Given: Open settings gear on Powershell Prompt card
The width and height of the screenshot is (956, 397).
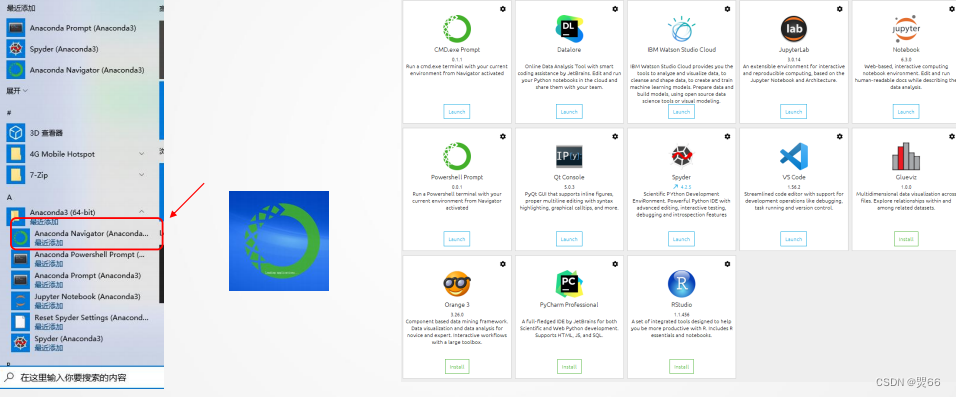Looking at the screenshot, I should (503, 136).
